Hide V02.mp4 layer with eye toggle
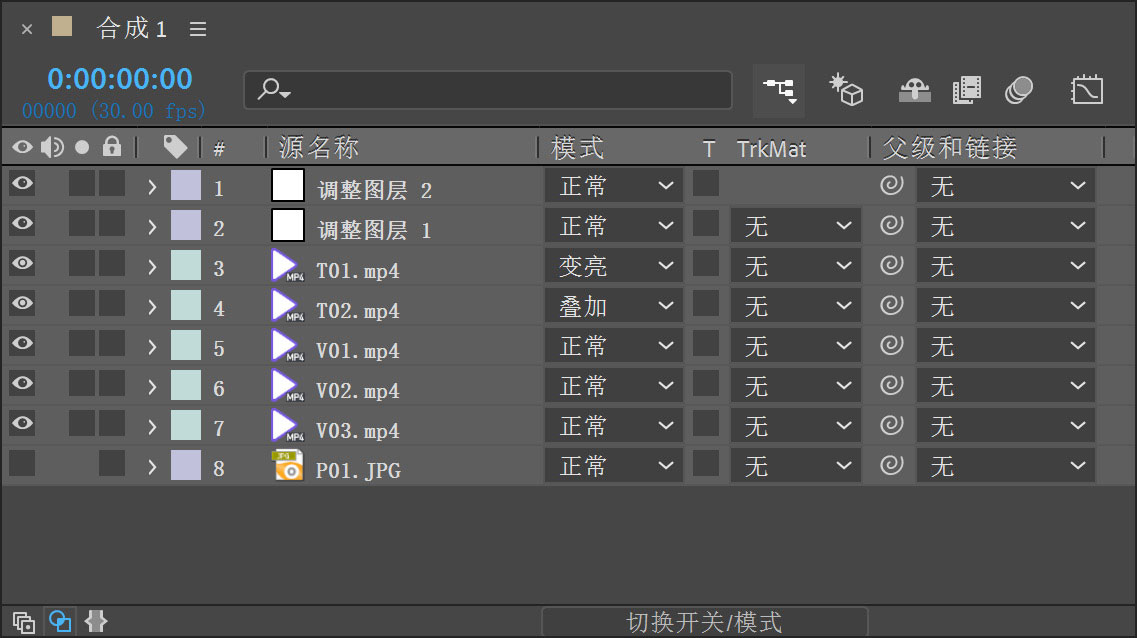This screenshot has width=1137, height=638. [22, 382]
